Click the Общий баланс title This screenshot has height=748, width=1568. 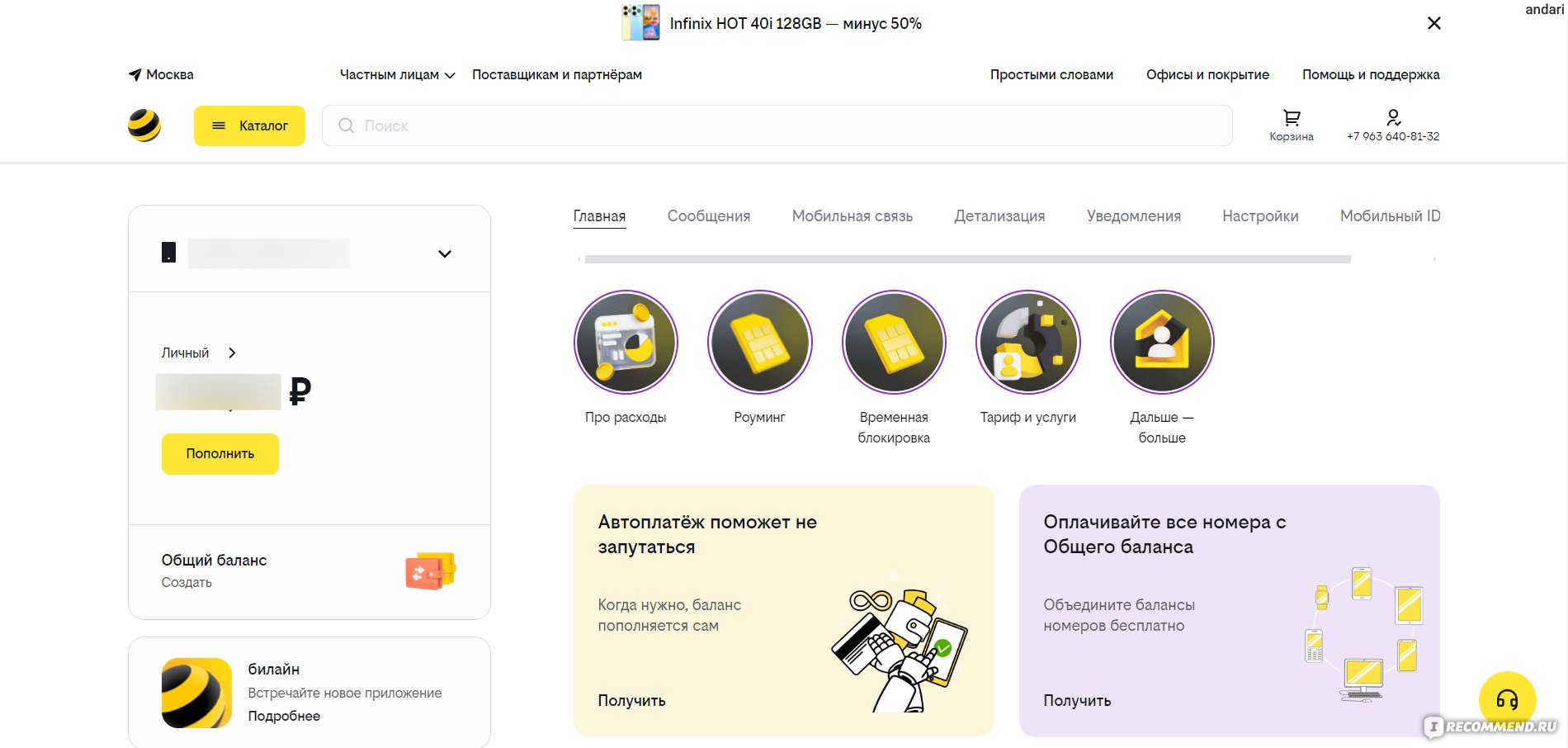(214, 560)
